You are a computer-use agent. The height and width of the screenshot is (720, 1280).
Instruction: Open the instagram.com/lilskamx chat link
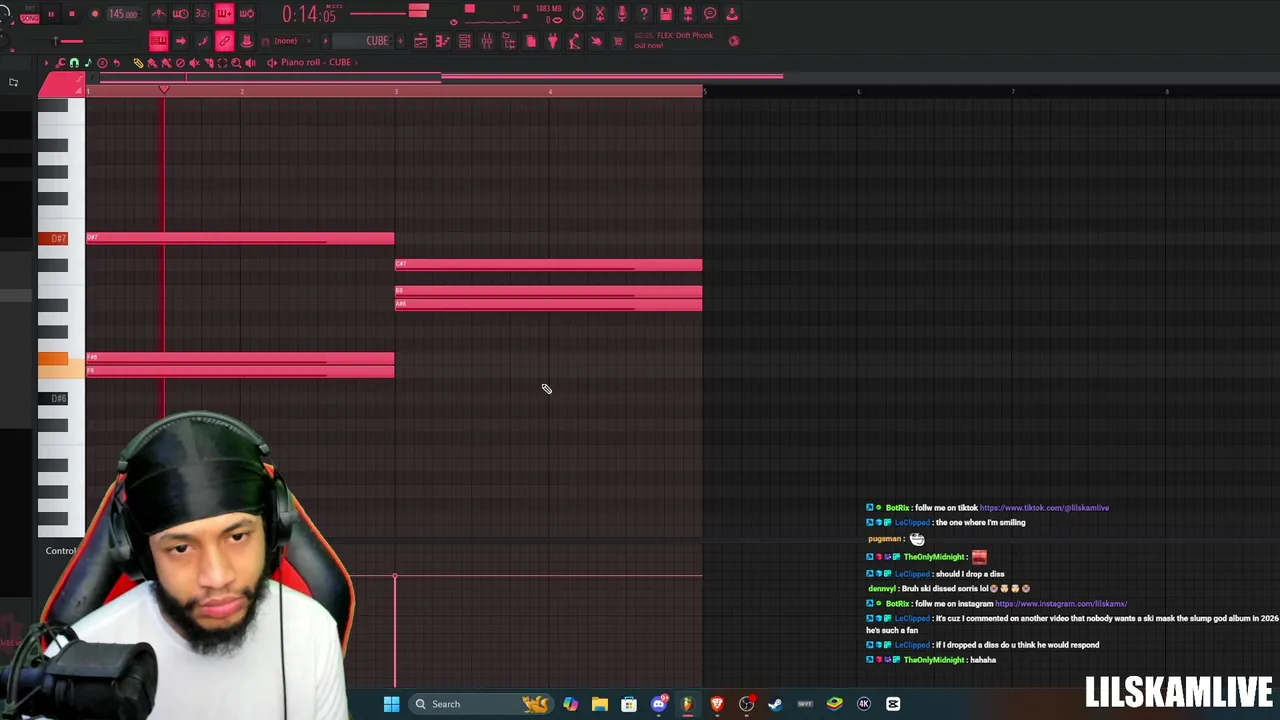coord(1061,604)
